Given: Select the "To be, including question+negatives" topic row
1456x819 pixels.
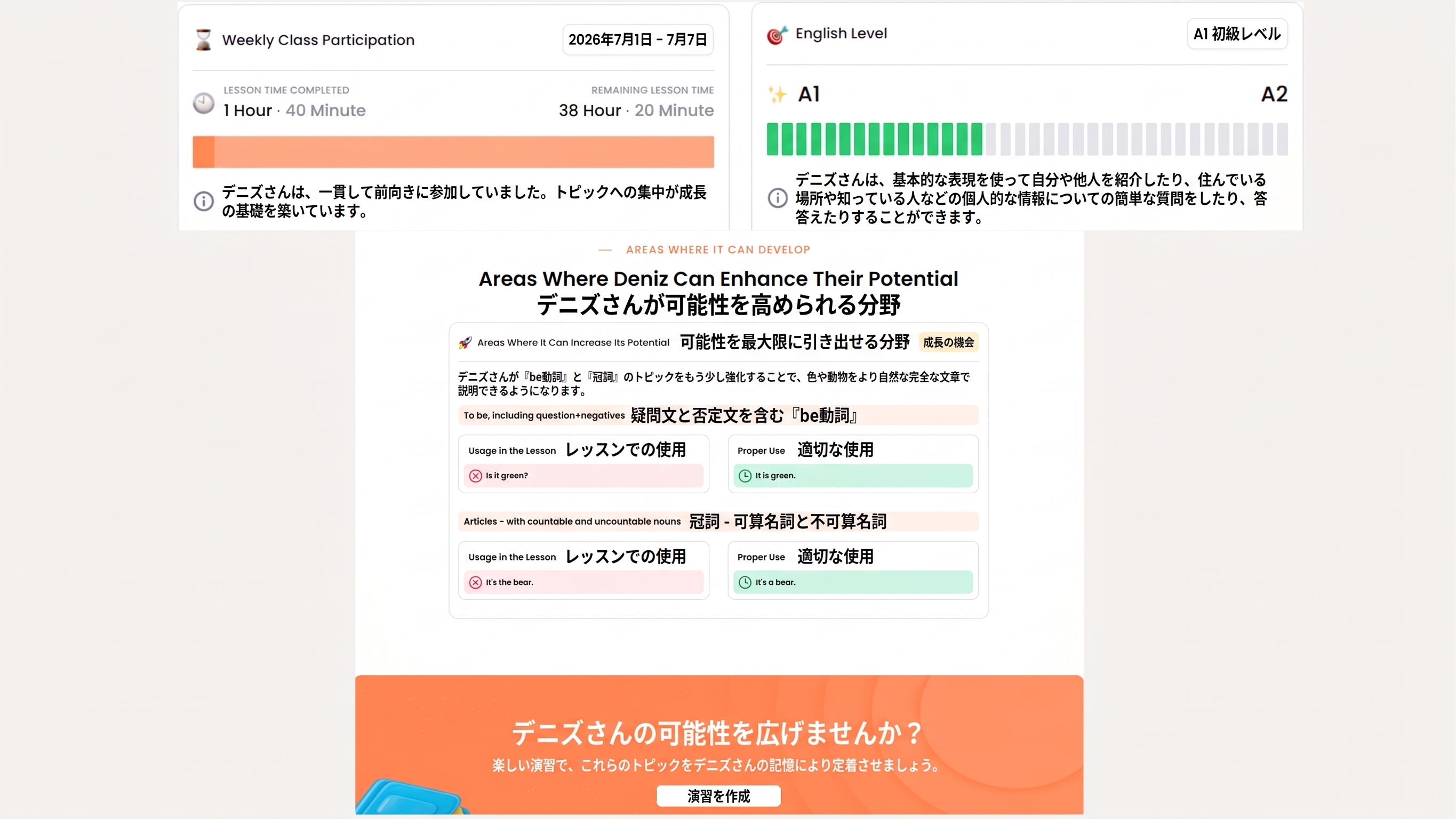Looking at the screenshot, I should point(718,415).
